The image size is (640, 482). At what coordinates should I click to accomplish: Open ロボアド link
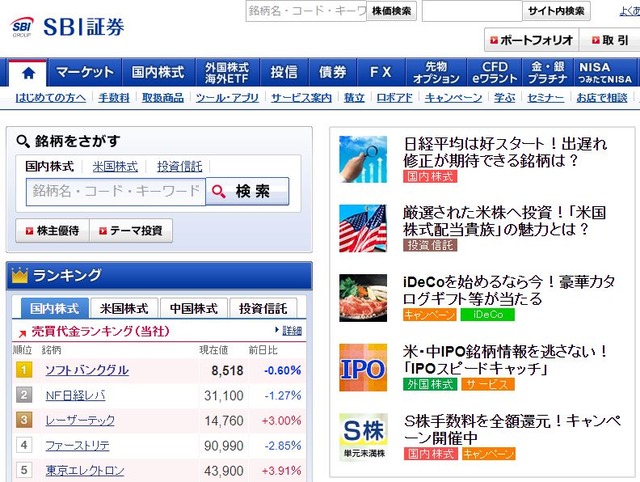pos(394,98)
